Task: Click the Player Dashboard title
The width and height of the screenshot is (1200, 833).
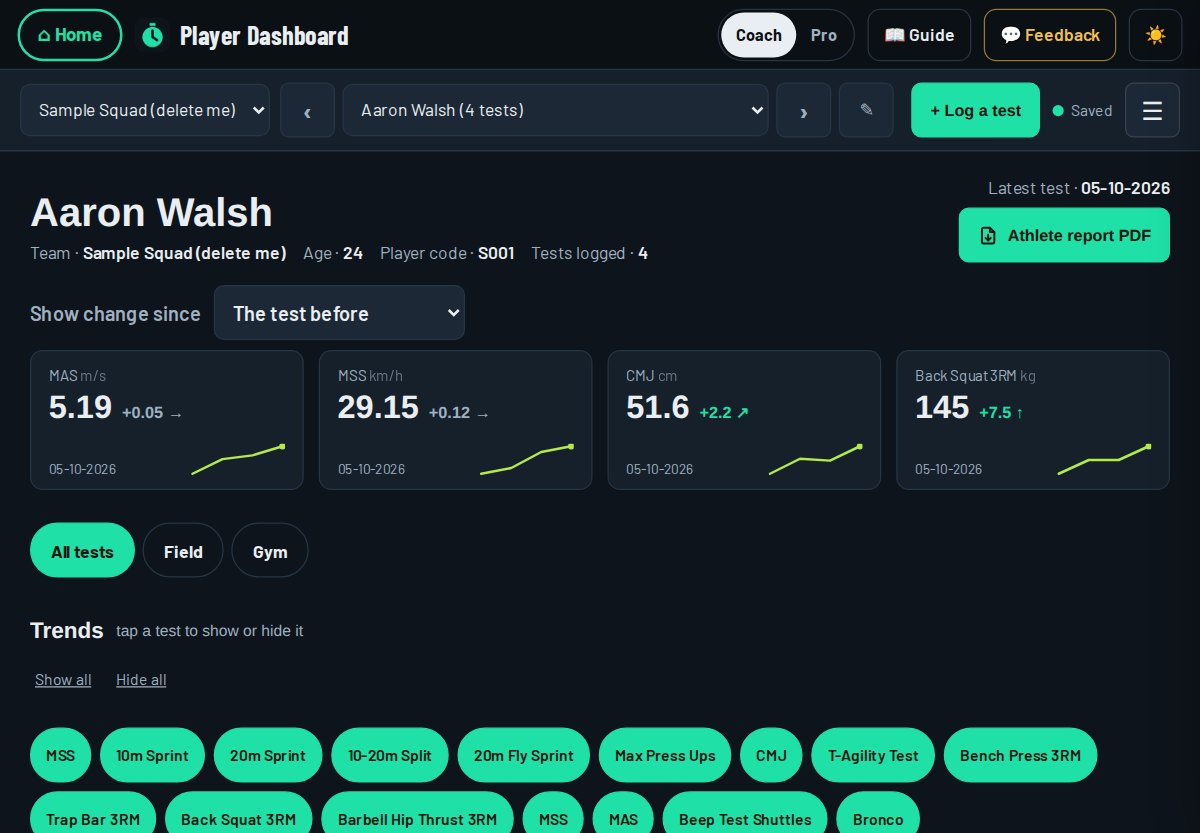Action: pyautogui.click(x=264, y=36)
